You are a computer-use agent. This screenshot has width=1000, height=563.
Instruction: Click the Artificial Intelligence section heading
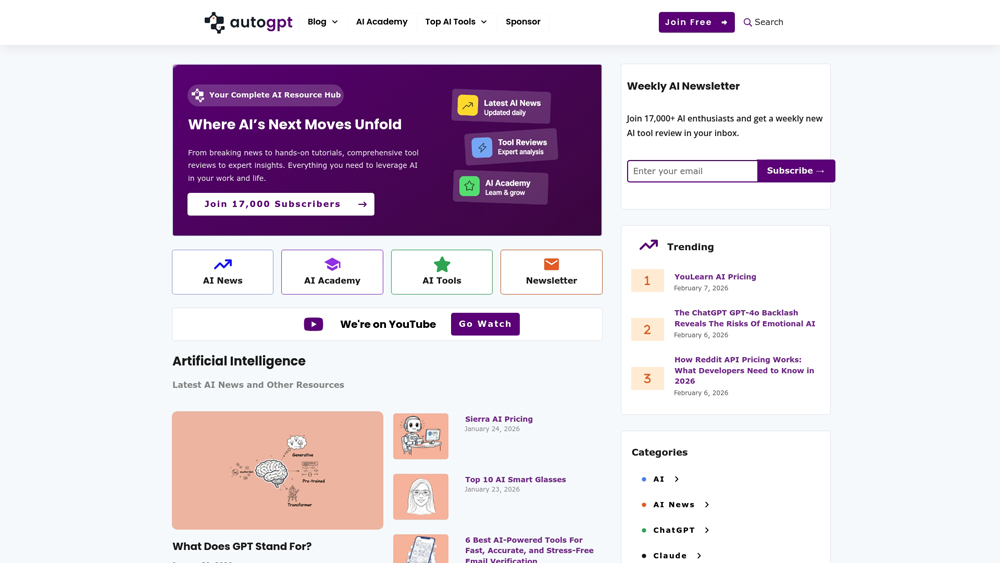point(239,361)
